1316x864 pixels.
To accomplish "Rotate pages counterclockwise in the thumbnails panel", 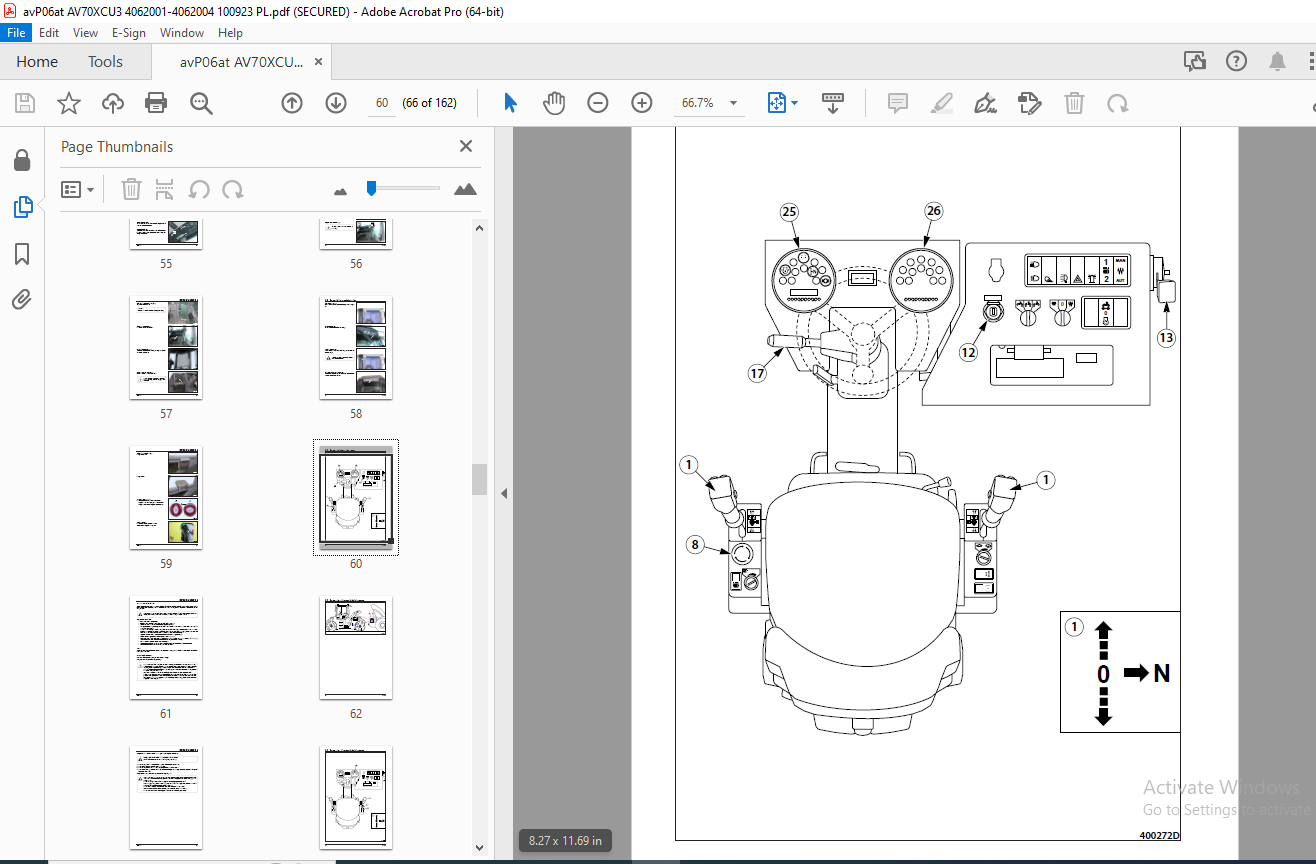I will coord(199,189).
